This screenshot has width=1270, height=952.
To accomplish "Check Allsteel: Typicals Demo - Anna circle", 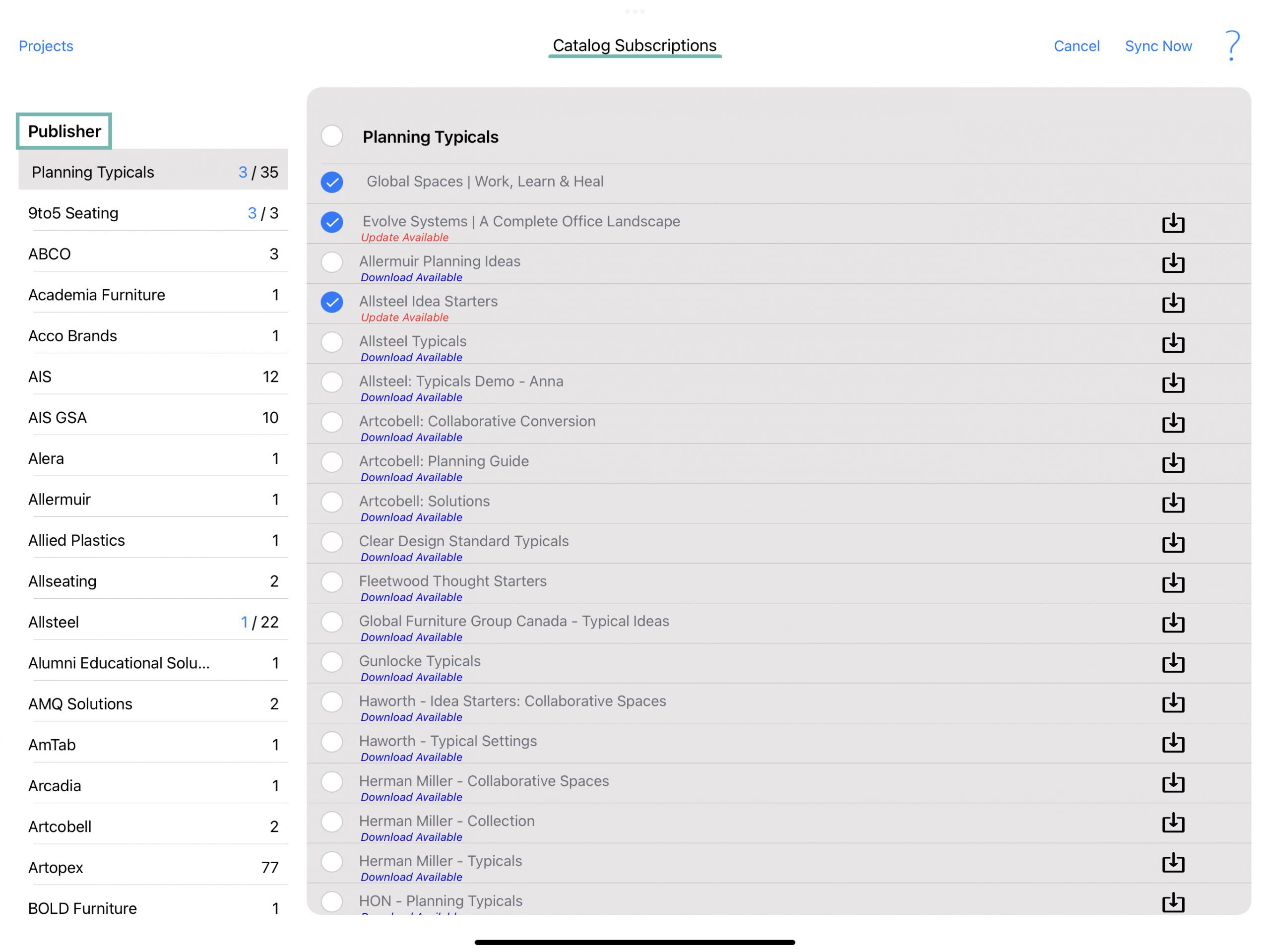I will coord(332,382).
